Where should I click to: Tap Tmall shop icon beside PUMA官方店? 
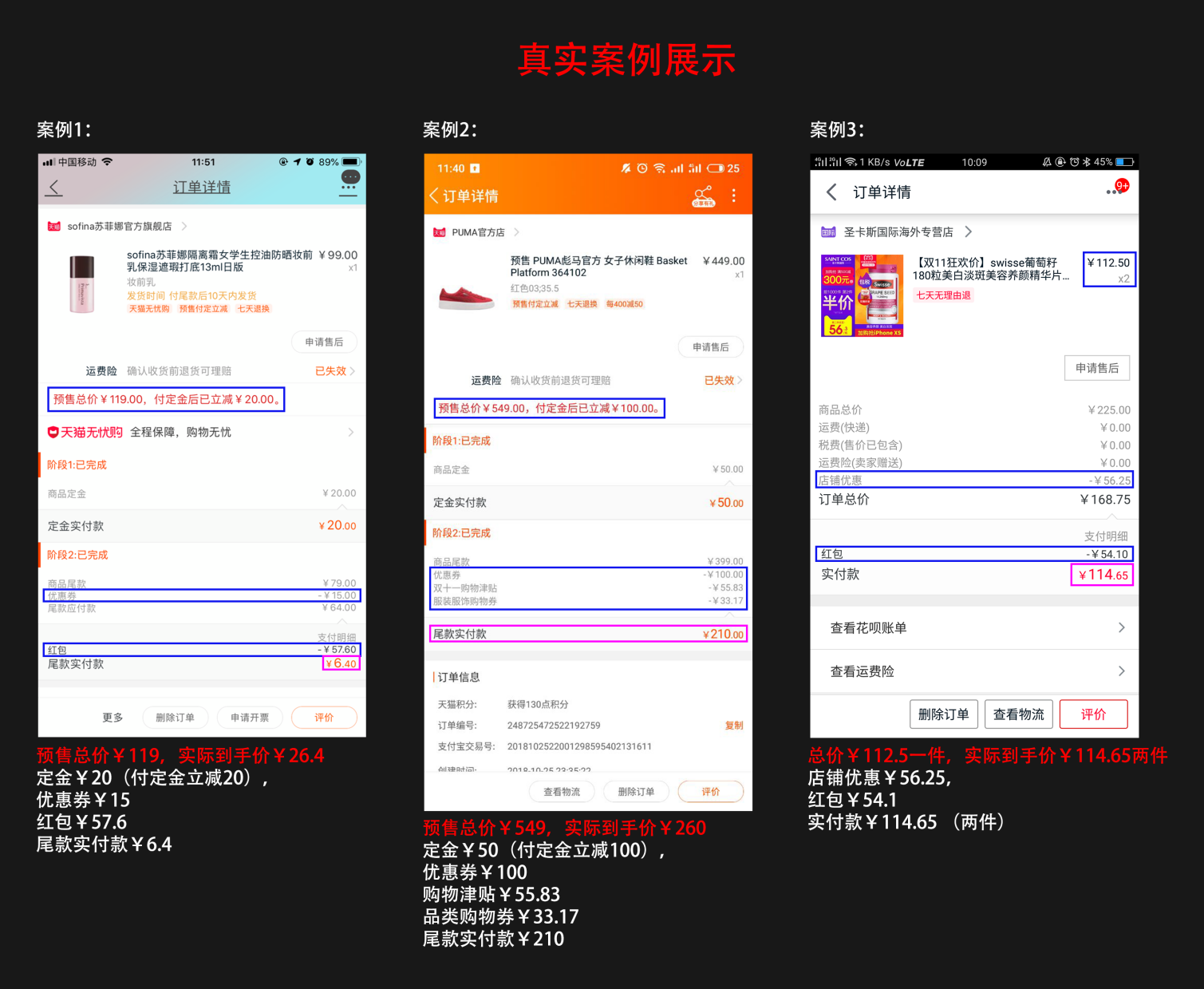[439, 232]
